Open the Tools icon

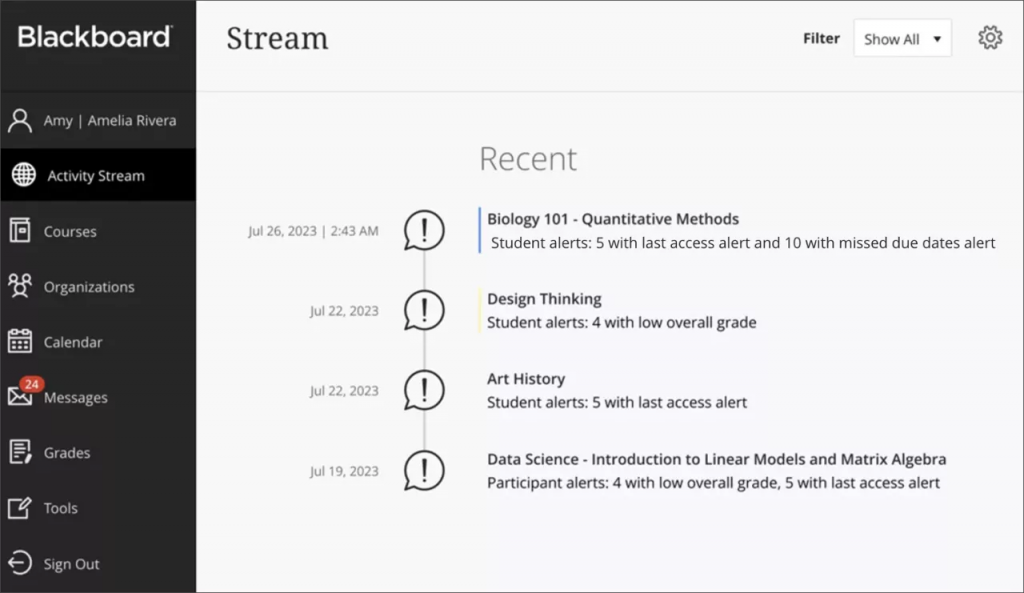click(22, 508)
